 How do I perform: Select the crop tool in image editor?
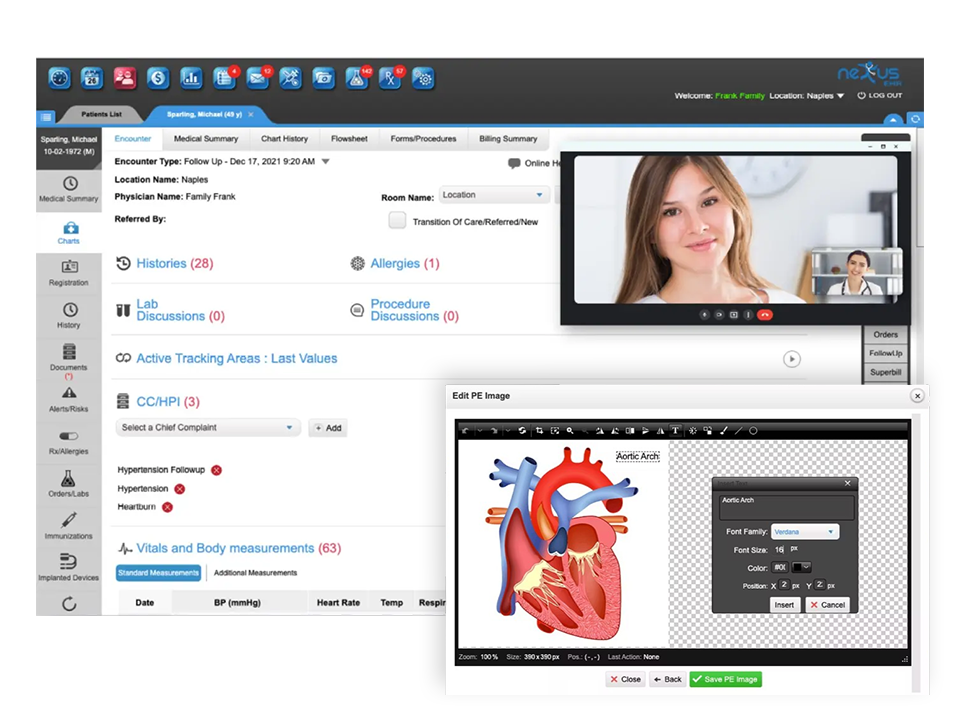540,430
